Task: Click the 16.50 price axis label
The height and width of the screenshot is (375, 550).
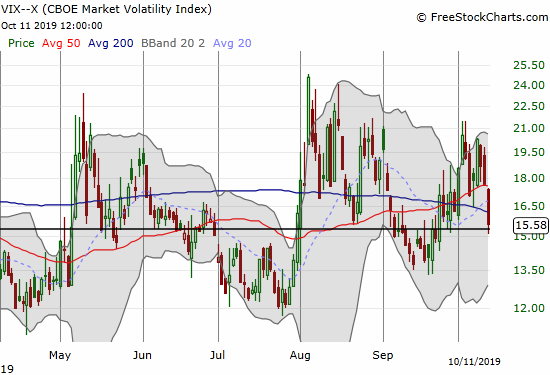Action: click(529, 206)
